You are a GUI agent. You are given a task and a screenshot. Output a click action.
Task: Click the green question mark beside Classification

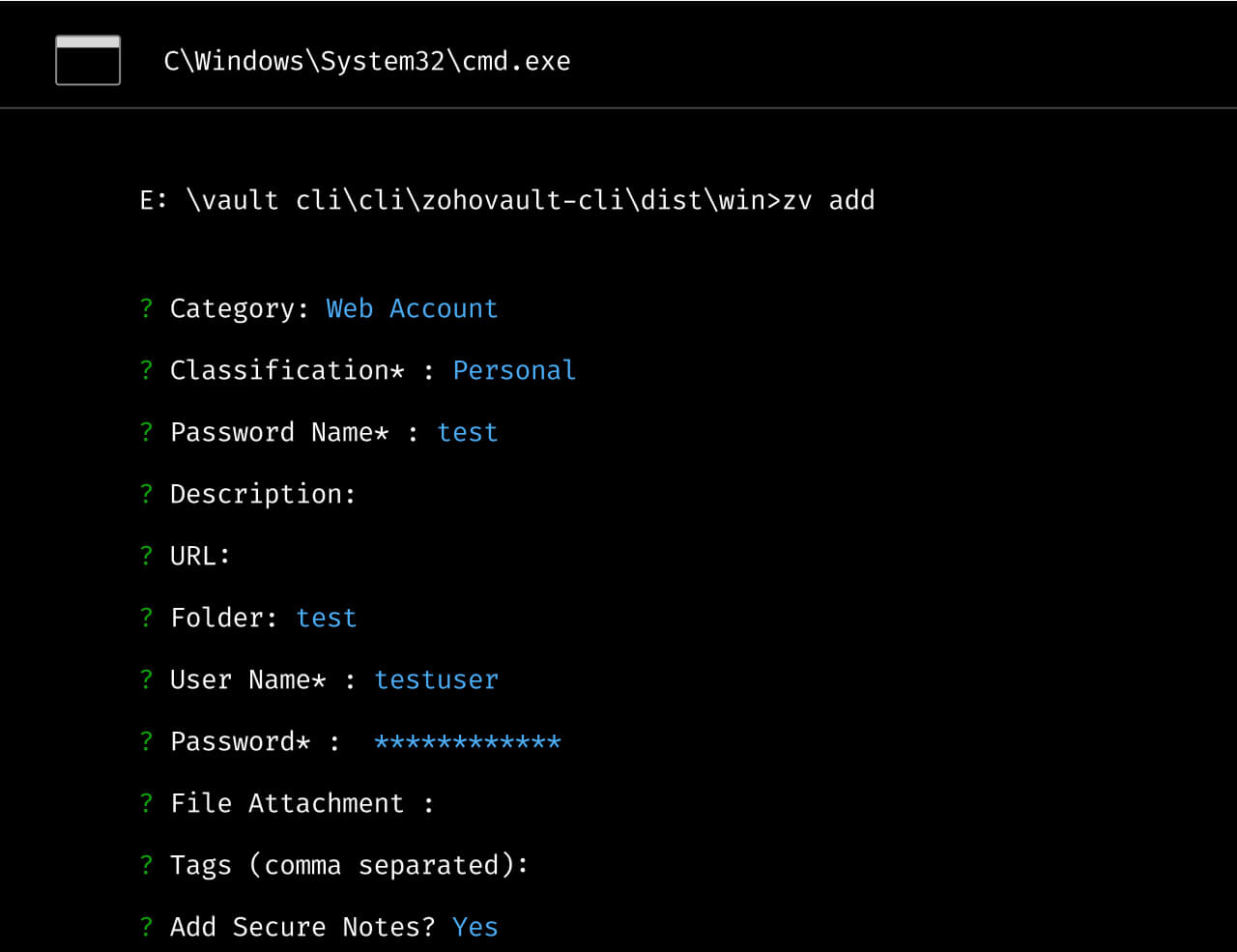146,370
